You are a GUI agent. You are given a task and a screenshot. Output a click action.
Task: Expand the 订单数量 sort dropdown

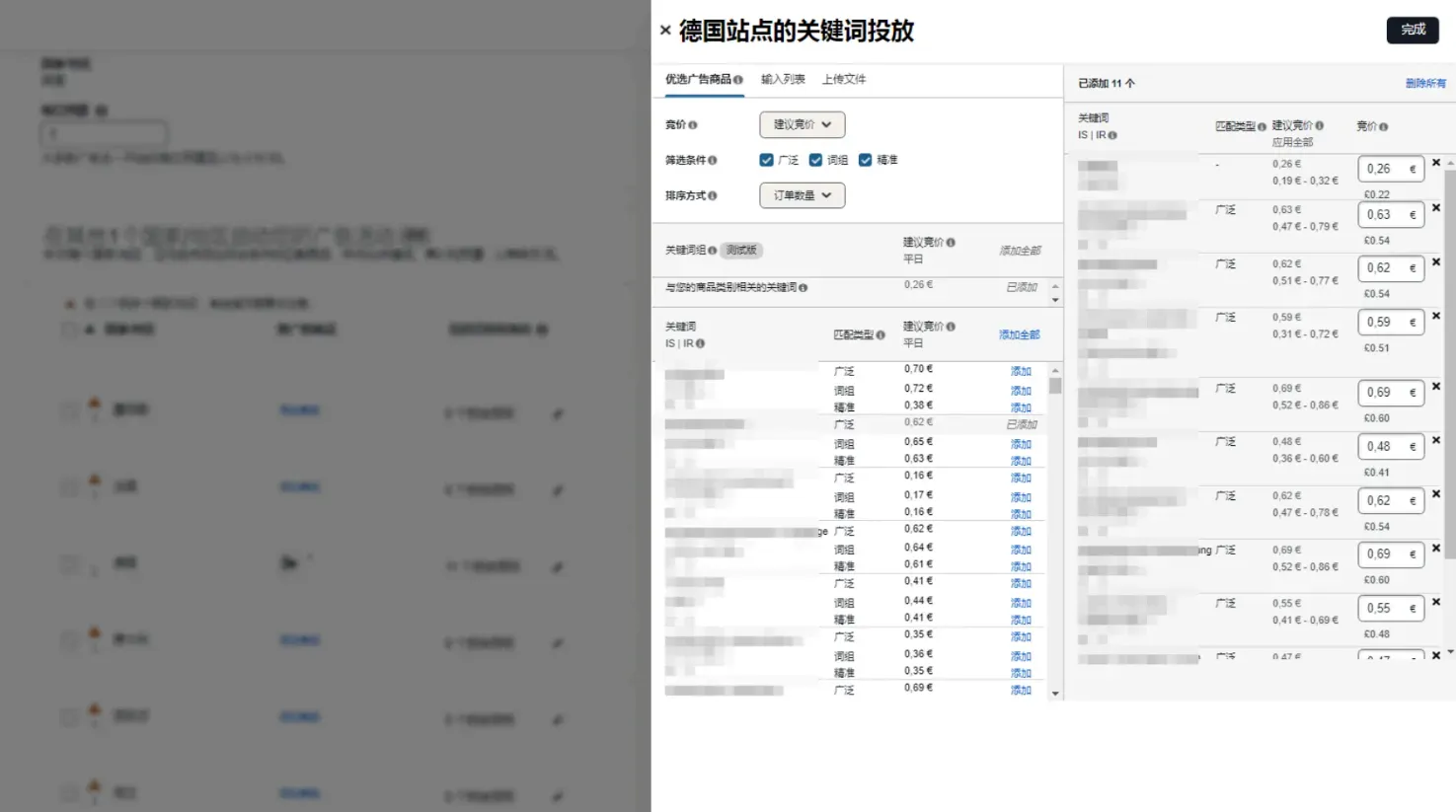click(x=802, y=195)
